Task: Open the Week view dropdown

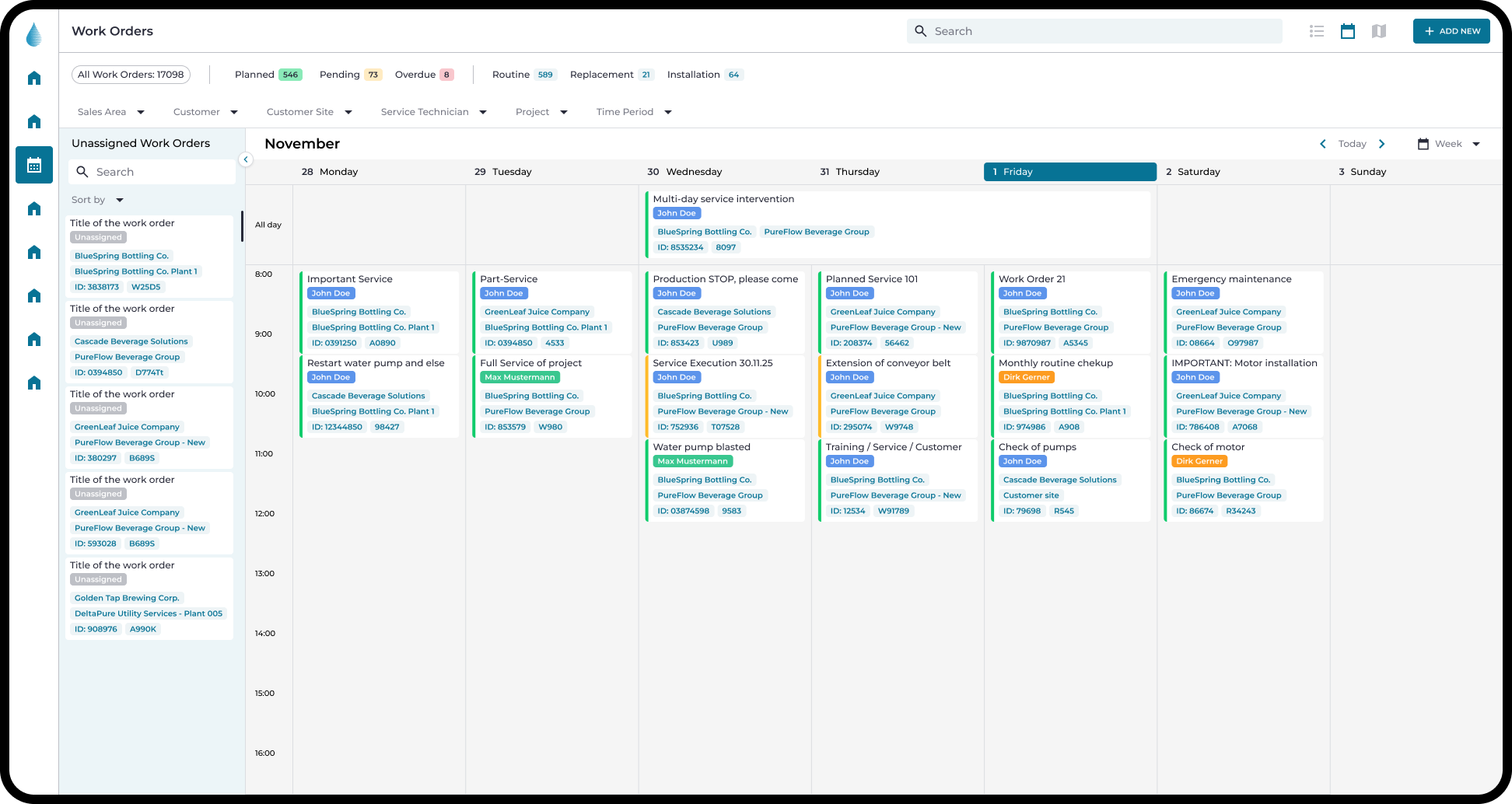Action: [x=1449, y=144]
